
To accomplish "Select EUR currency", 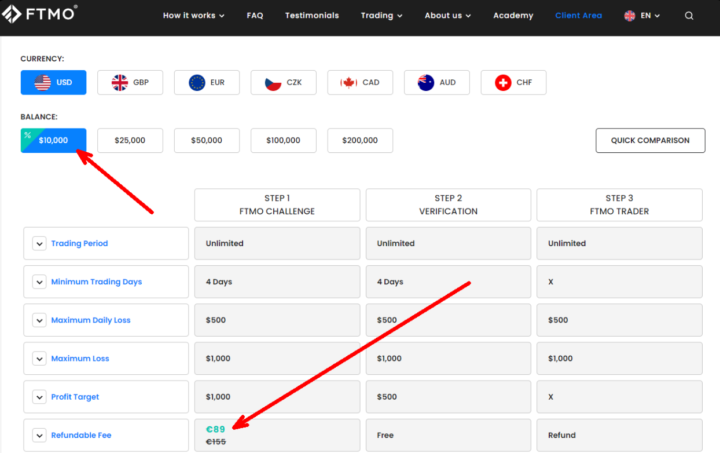I will pyautogui.click(x=207, y=82).
